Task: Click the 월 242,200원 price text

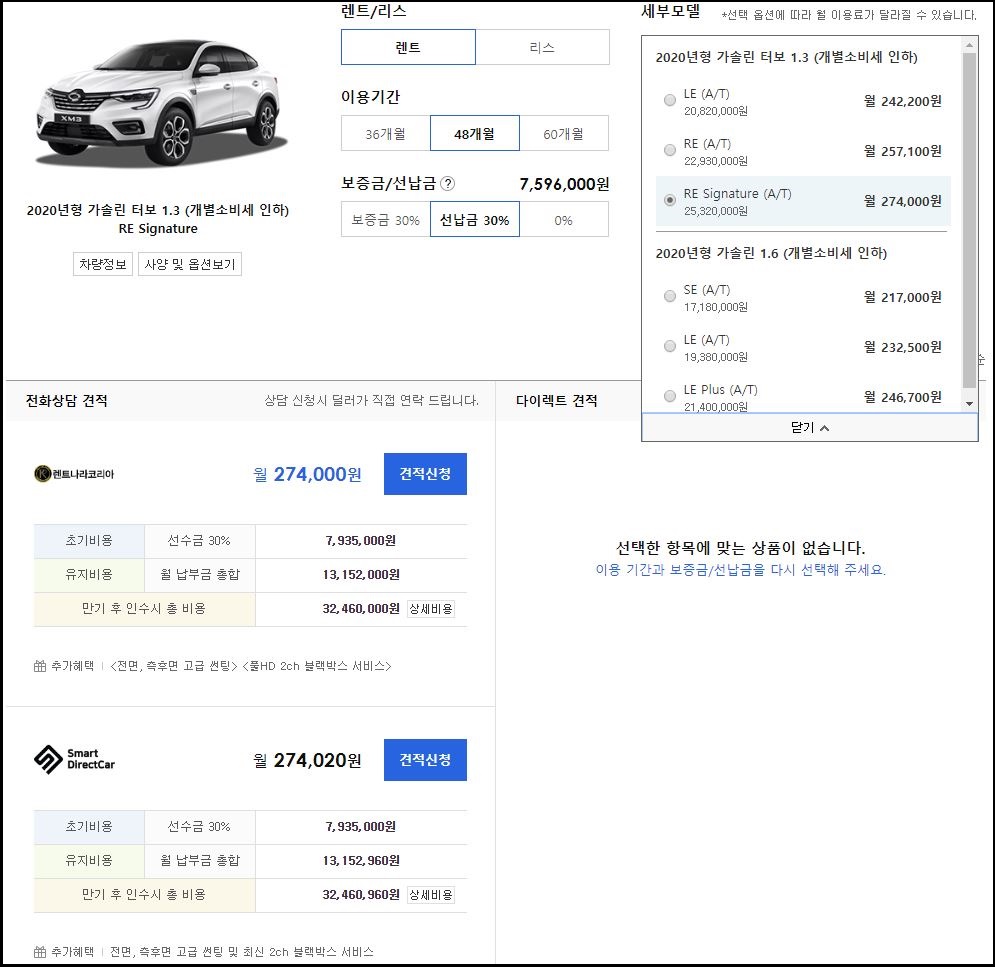Action: pyautogui.click(x=902, y=101)
